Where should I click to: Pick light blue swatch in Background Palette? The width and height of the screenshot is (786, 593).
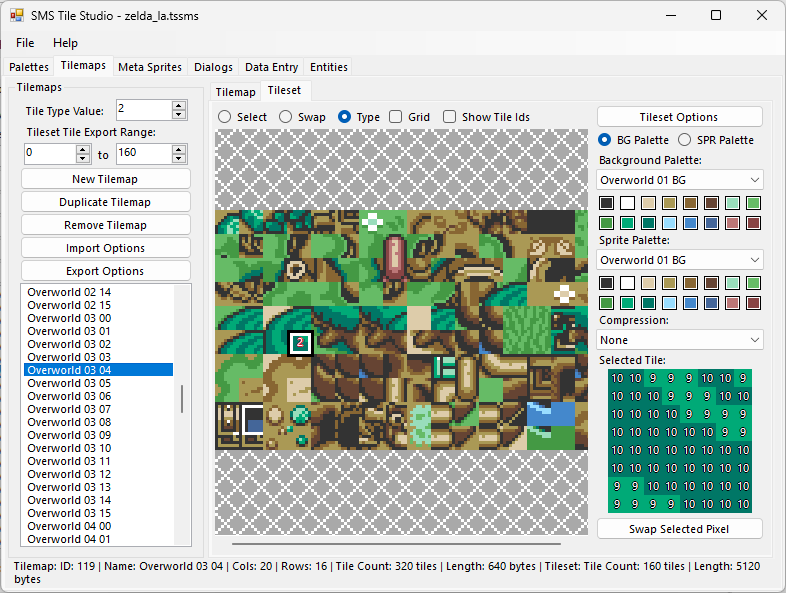click(x=670, y=223)
